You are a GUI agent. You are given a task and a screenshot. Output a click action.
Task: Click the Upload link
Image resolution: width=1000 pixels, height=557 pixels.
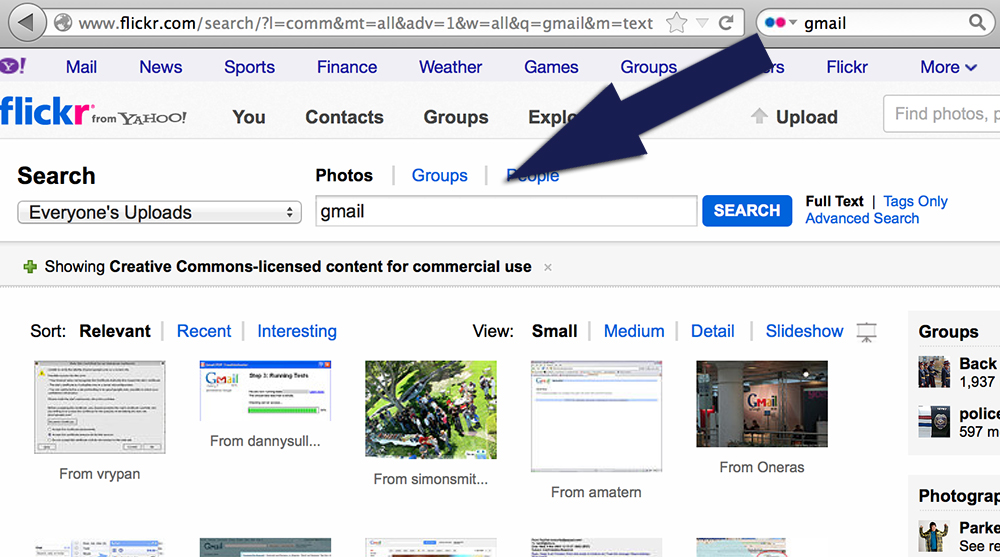click(x=807, y=117)
